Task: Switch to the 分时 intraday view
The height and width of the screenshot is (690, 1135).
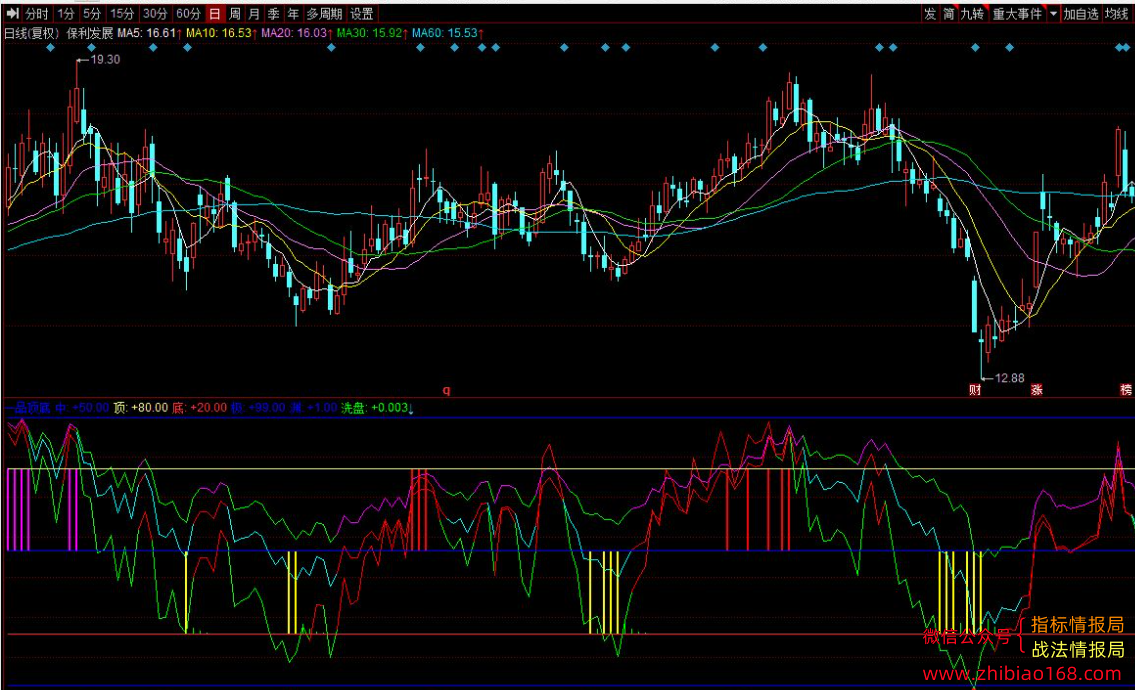Action: (36, 14)
